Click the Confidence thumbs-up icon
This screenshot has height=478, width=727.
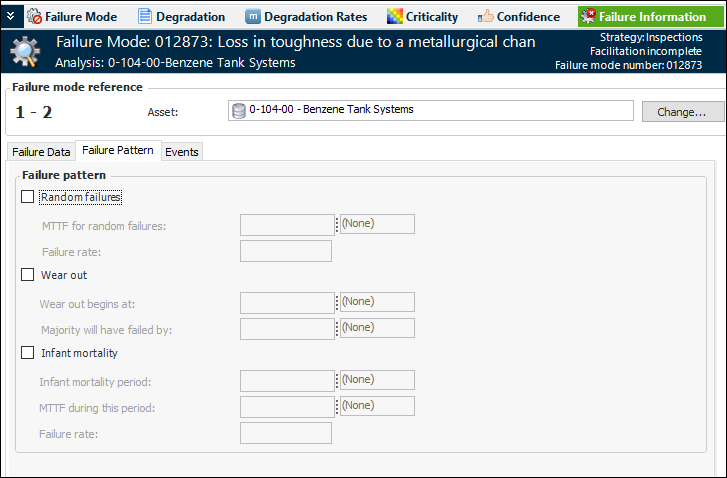pos(485,17)
